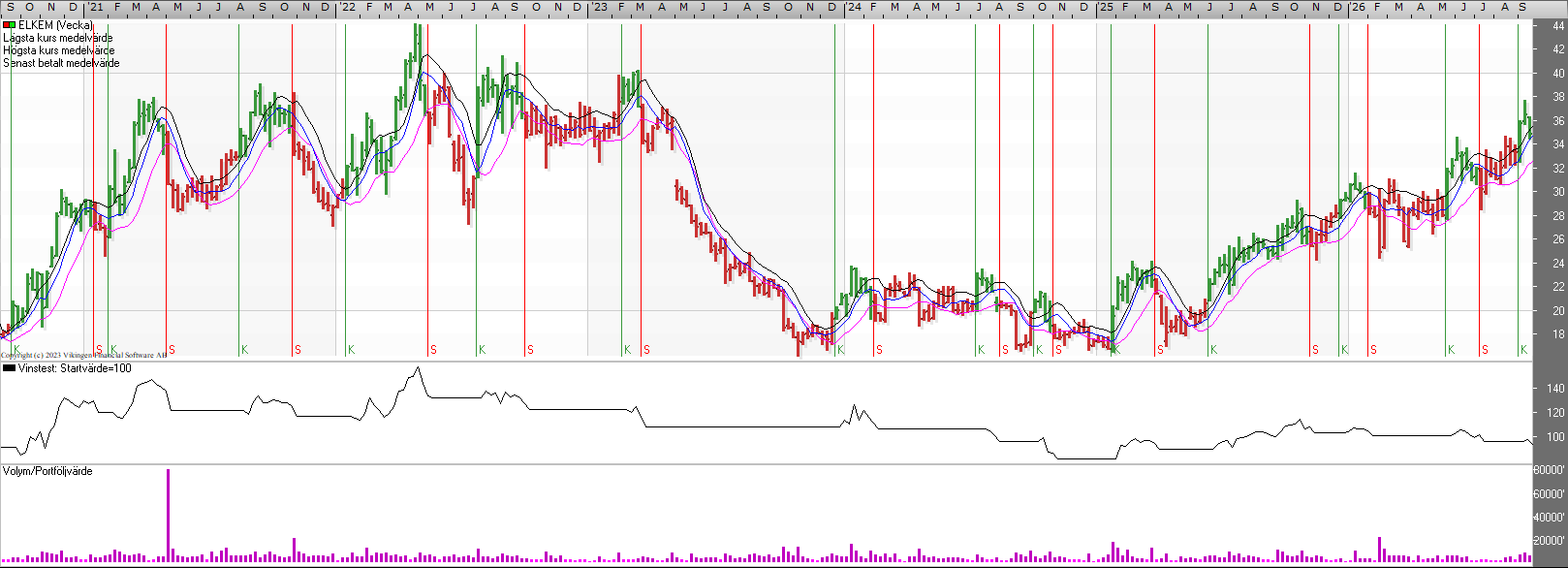Click the Senast betalt medelvärde legend entry
The width and height of the screenshot is (1568, 568).
(62, 63)
